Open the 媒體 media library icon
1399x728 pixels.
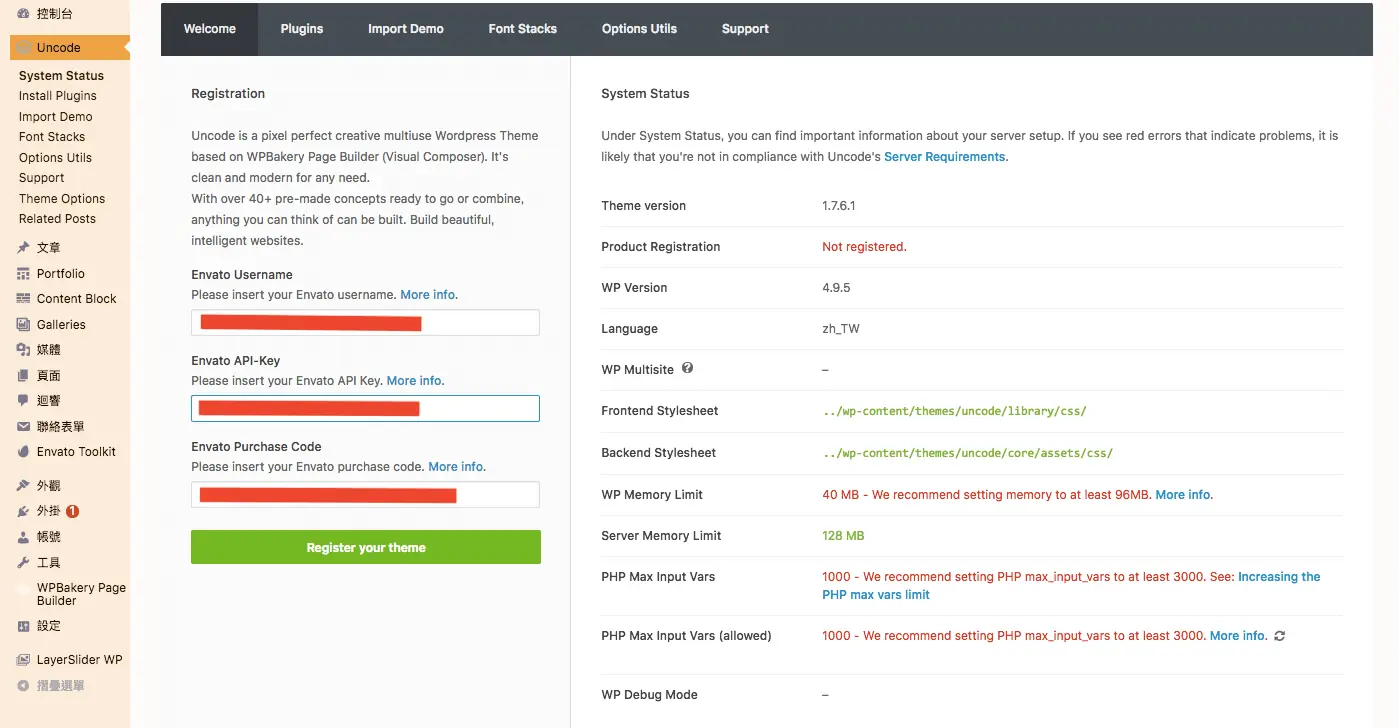tap(23, 350)
